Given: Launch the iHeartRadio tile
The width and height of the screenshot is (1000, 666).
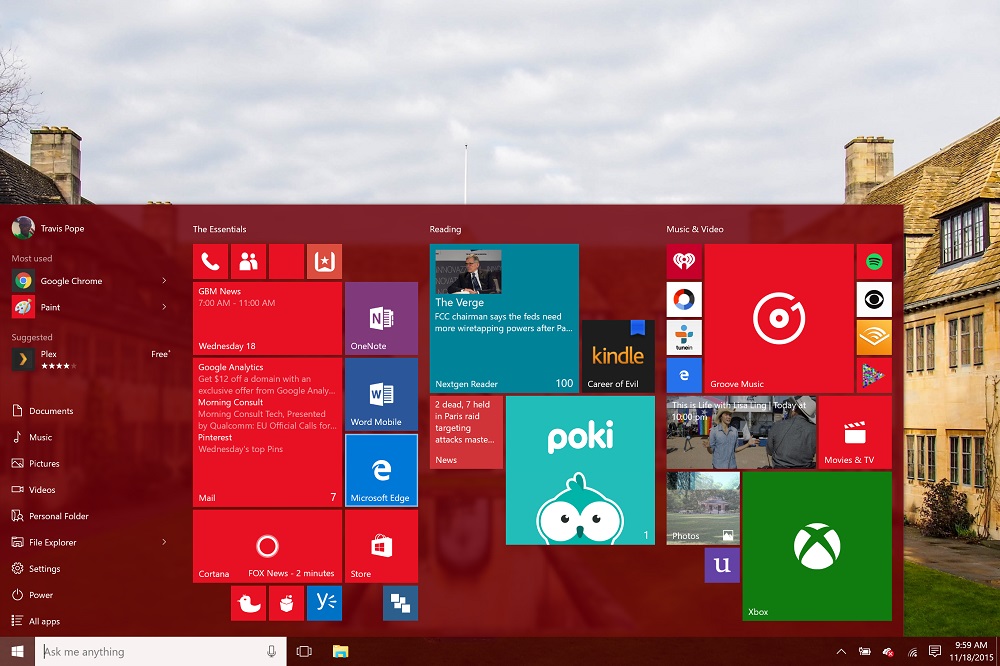Looking at the screenshot, I should point(684,262).
